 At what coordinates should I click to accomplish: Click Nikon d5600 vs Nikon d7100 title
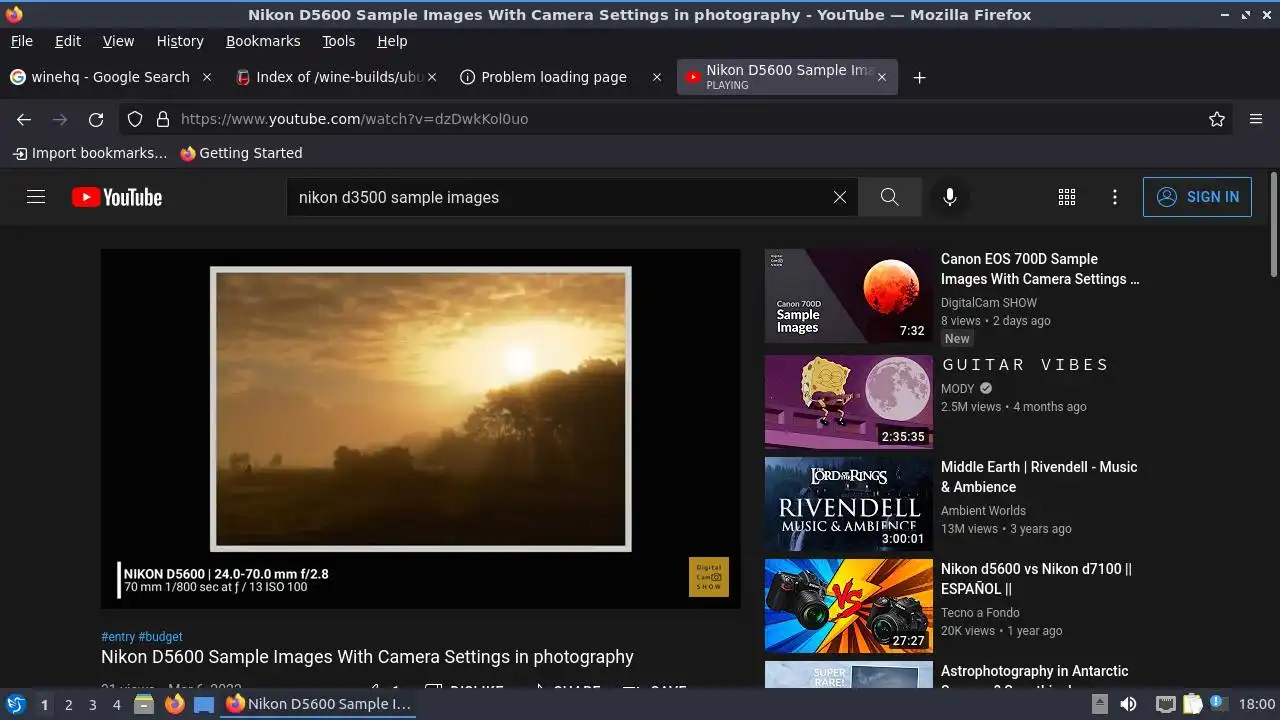(1036, 579)
